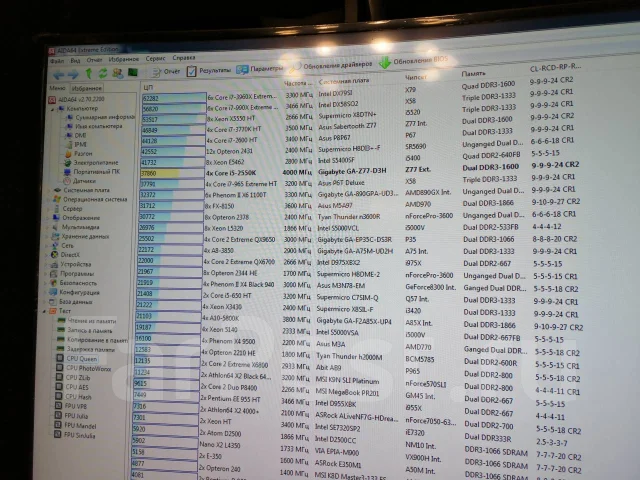The height and width of the screenshot is (480, 640).
Task: Click the Портативный ПК laptop icon
Action: [x=67, y=172]
